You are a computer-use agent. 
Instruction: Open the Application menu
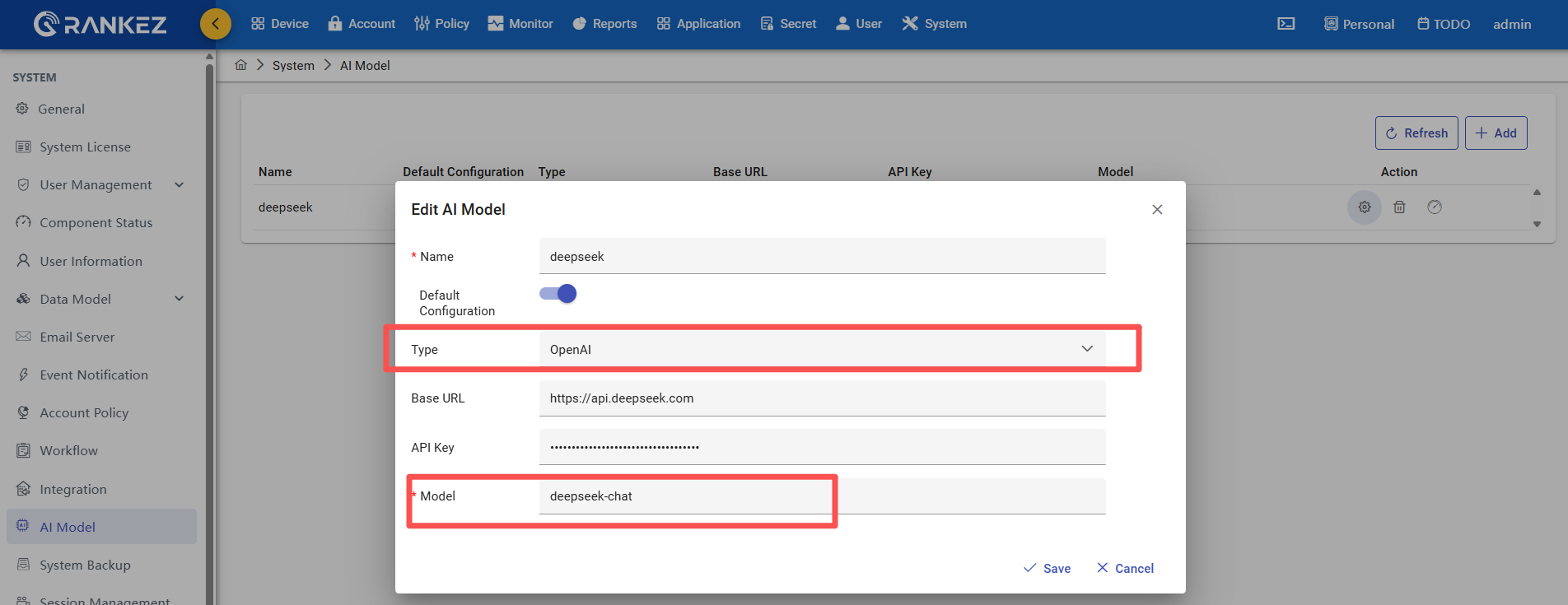pos(698,24)
